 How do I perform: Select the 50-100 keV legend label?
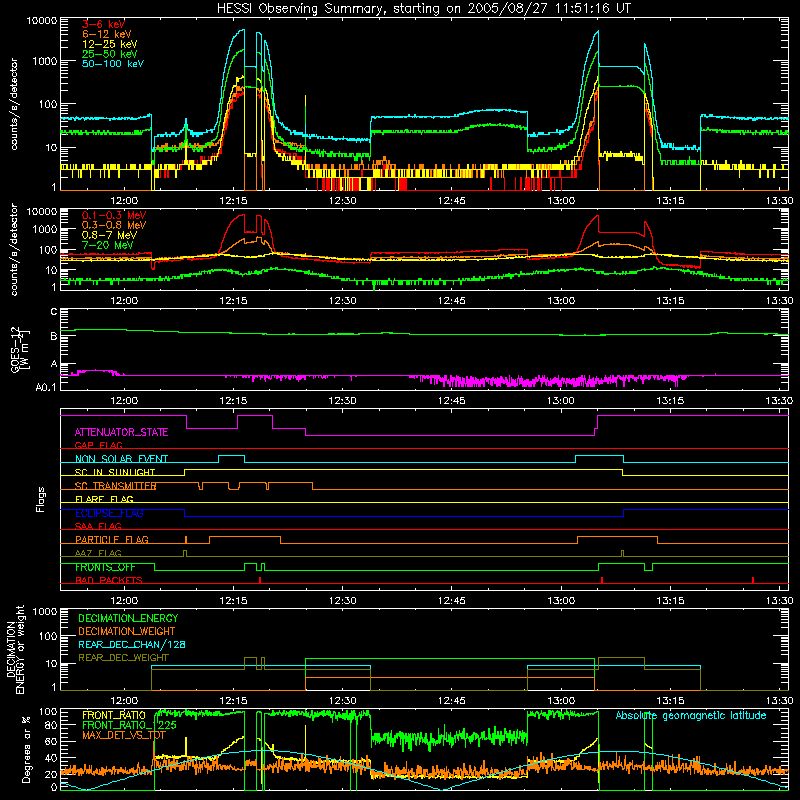[113, 64]
